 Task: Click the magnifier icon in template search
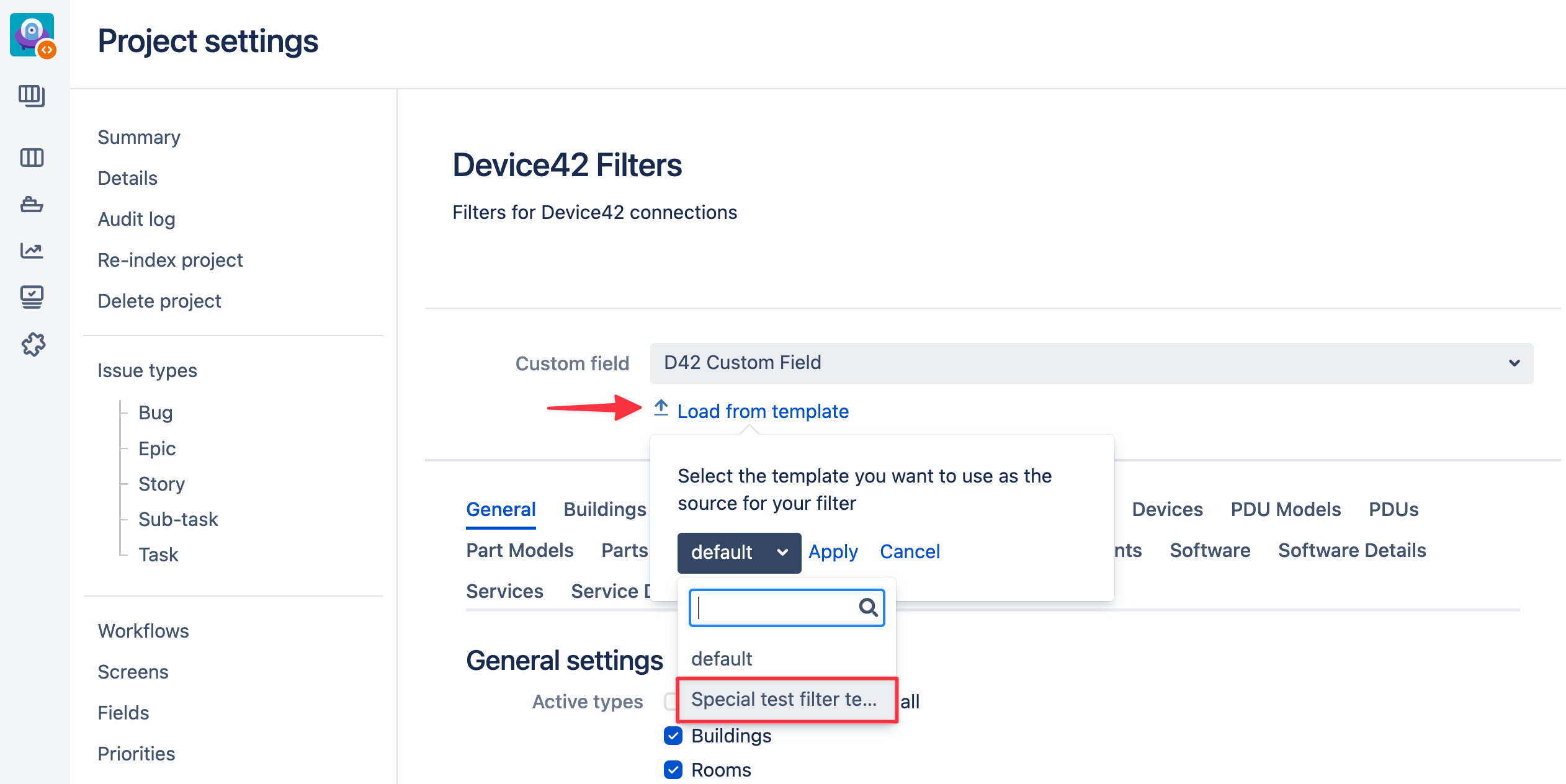[868, 607]
